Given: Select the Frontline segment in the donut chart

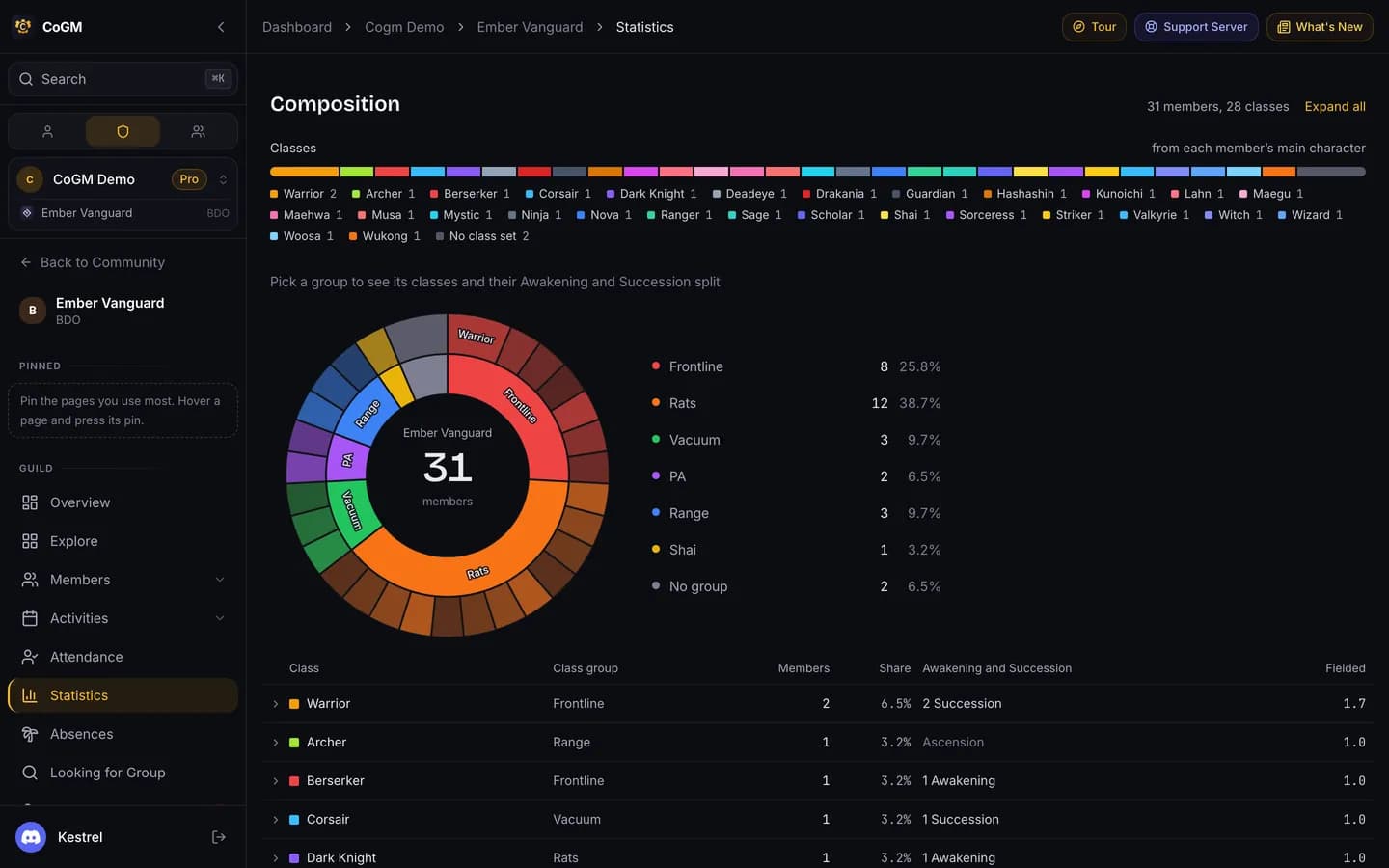Looking at the screenshot, I should coord(522,405).
